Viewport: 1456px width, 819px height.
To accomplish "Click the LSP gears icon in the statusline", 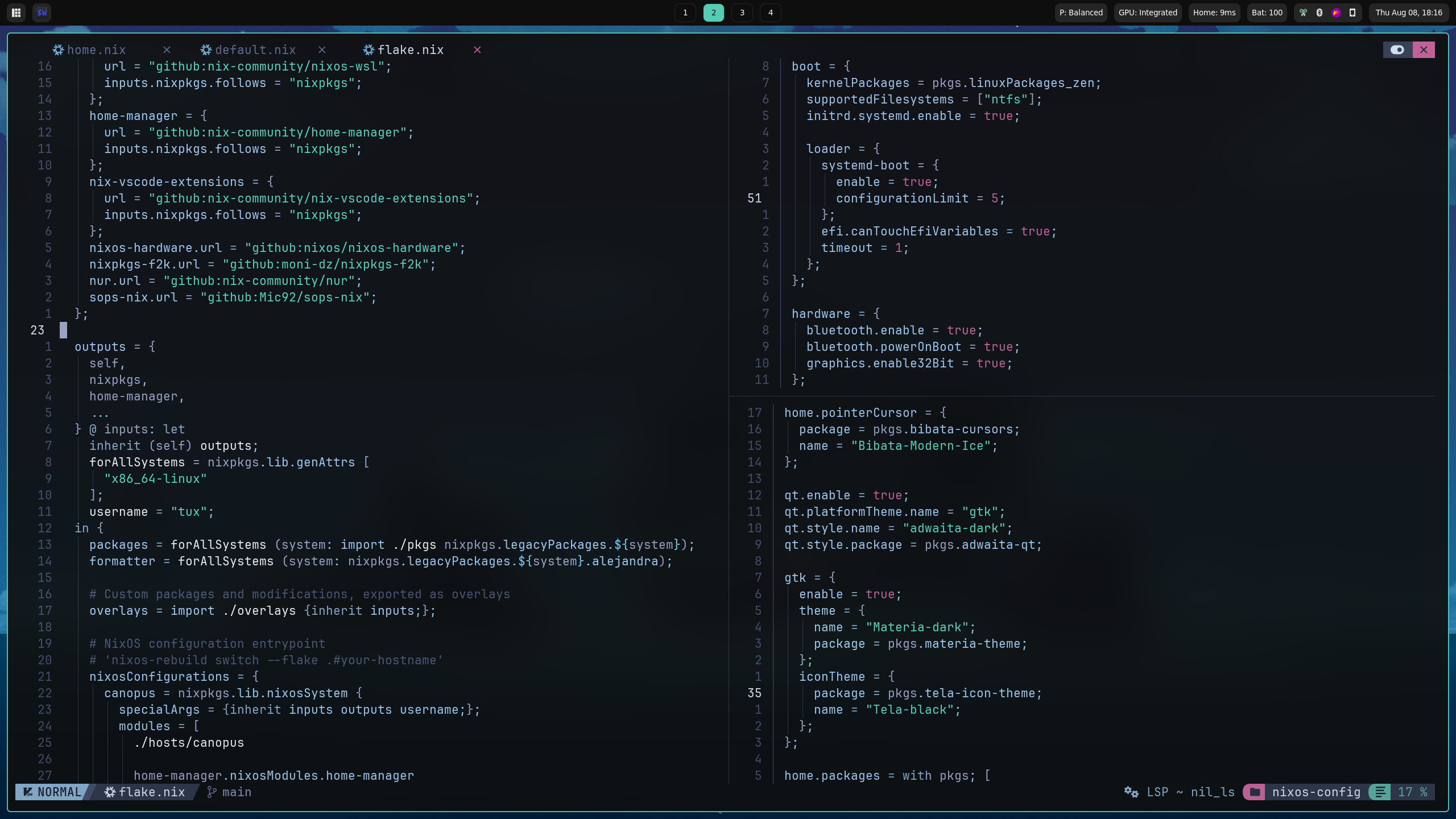I will (x=1131, y=792).
